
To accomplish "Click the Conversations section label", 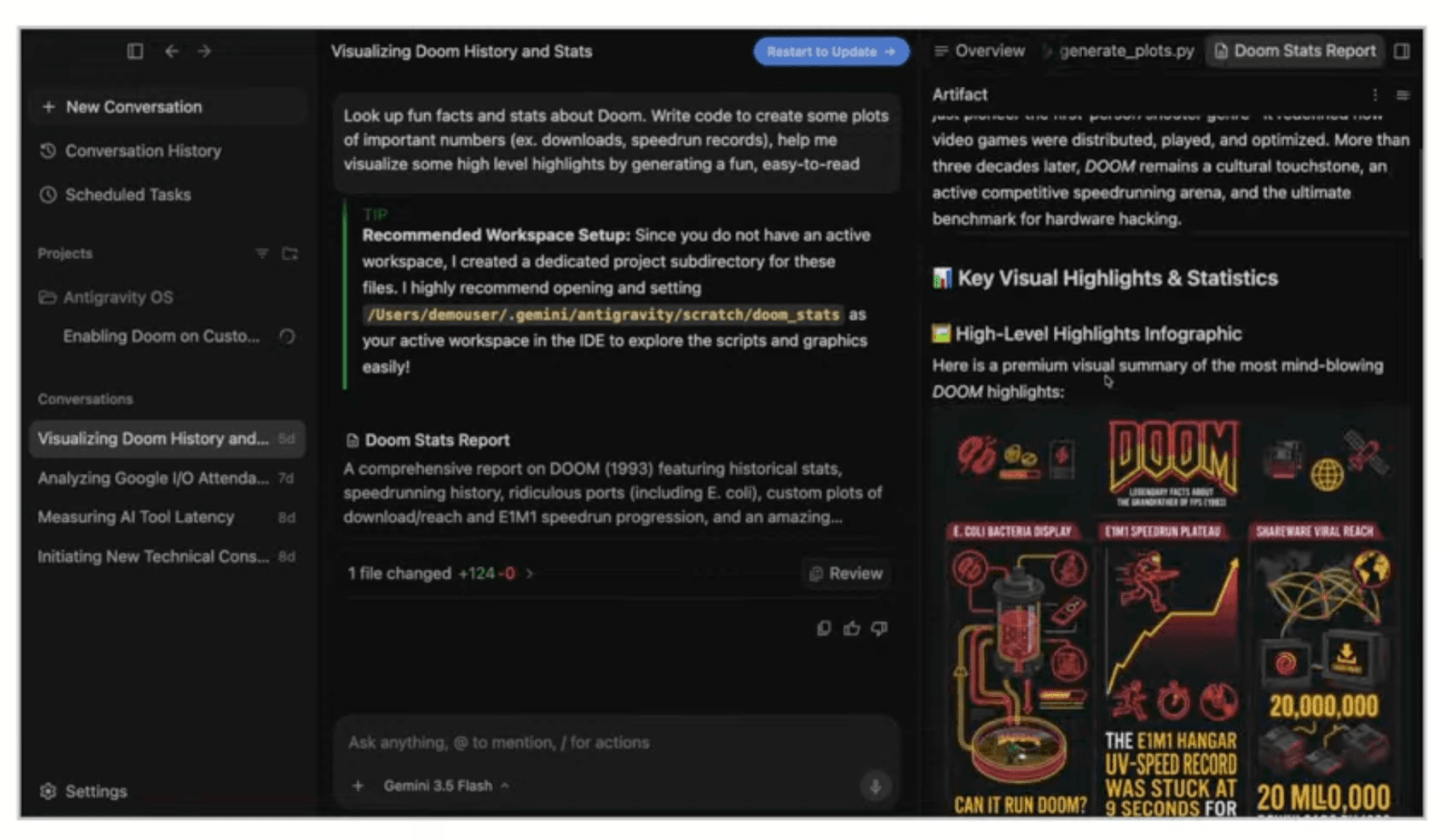I will click(85, 399).
